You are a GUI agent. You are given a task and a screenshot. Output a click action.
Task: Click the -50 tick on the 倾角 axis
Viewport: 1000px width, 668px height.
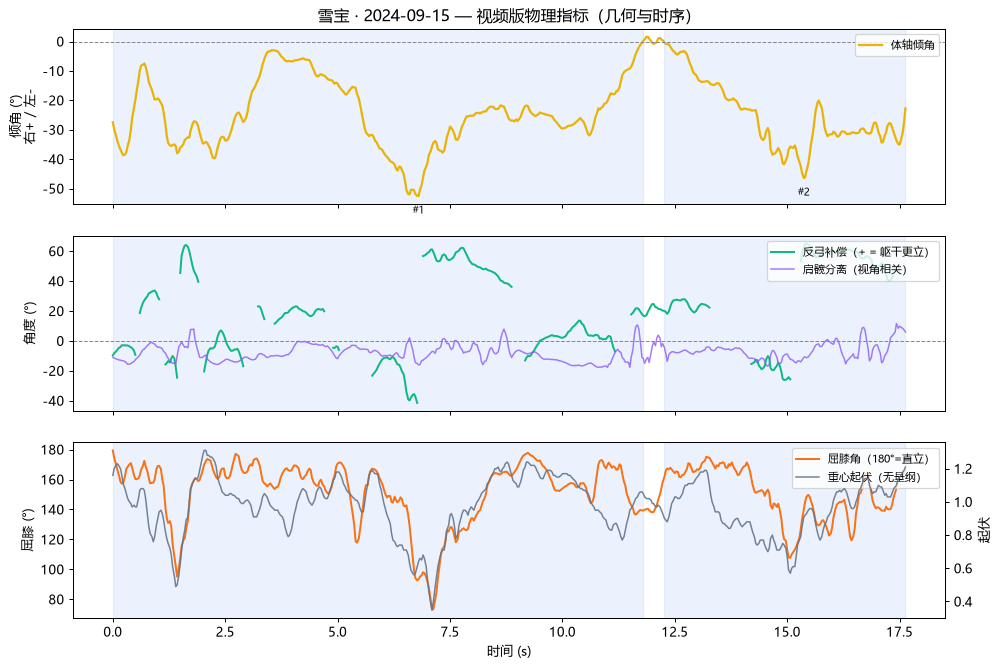point(54,189)
